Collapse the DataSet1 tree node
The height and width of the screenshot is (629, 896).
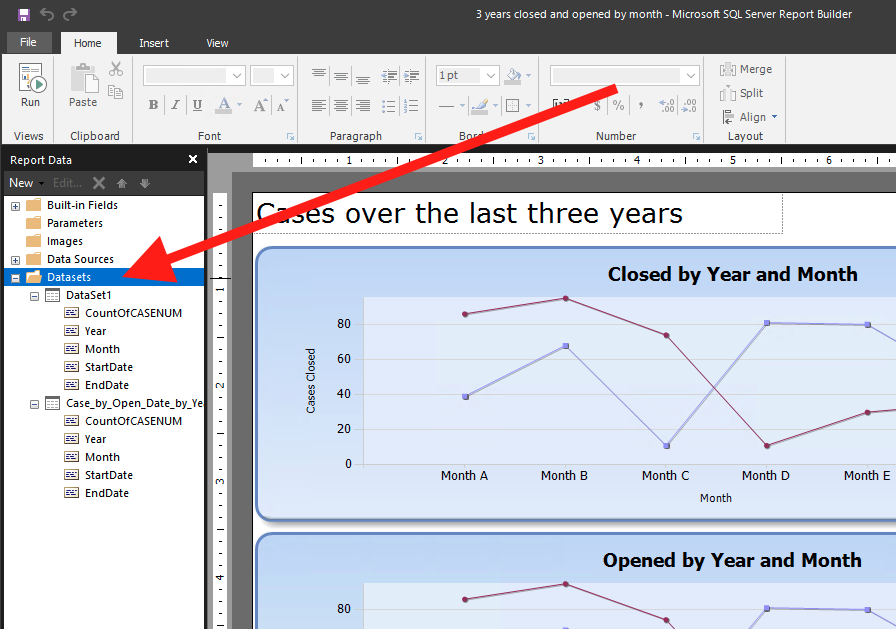[x=35, y=296]
